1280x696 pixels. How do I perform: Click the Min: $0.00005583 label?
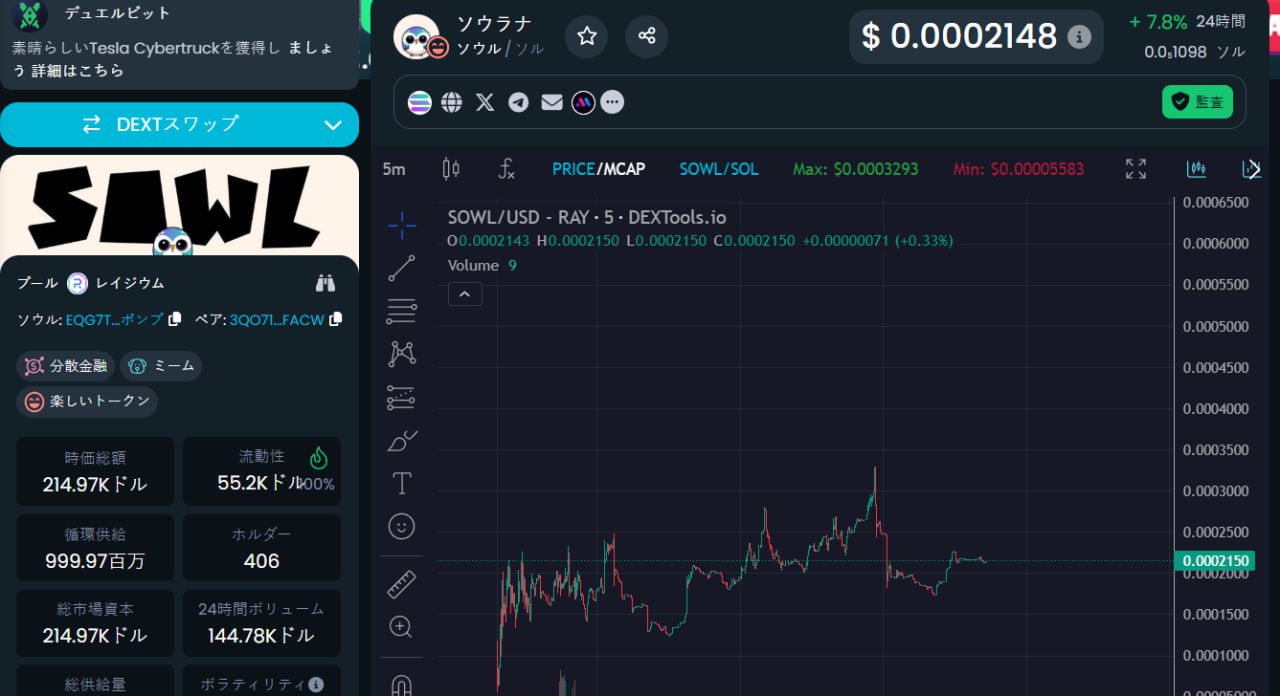(x=1018, y=169)
